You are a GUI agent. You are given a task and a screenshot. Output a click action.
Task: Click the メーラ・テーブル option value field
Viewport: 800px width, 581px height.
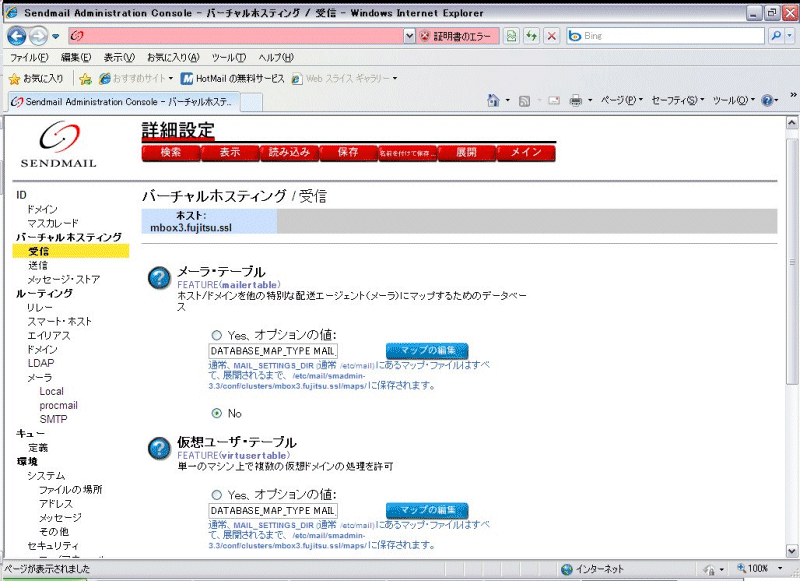click(273, 351)
